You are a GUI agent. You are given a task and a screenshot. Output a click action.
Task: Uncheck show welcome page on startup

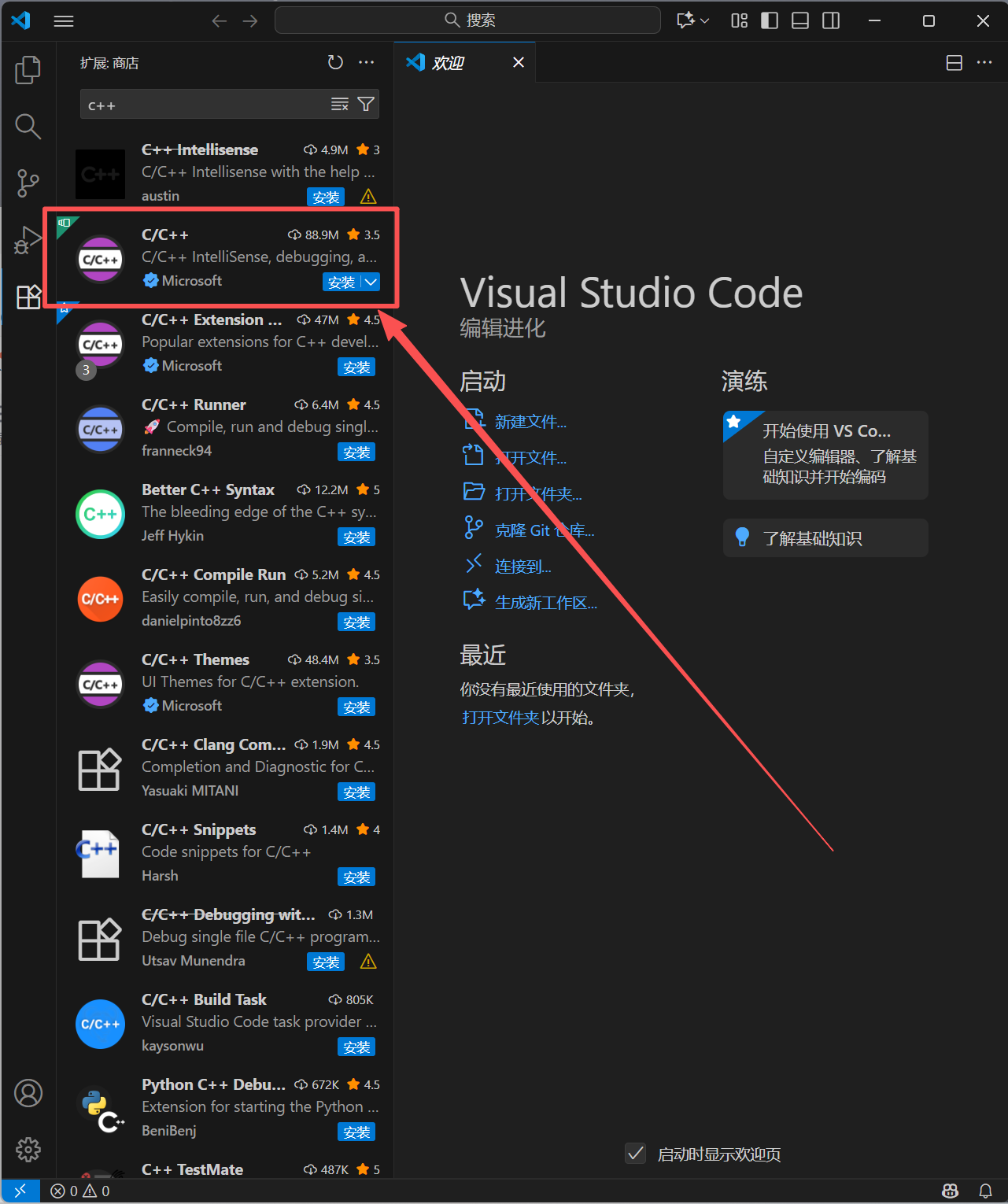[x=636, y=1154]
